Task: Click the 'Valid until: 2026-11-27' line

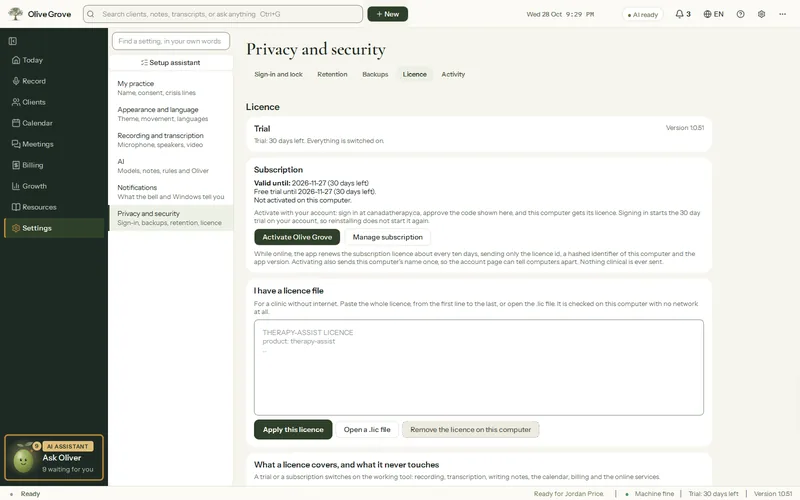Action: pos(311,183)
